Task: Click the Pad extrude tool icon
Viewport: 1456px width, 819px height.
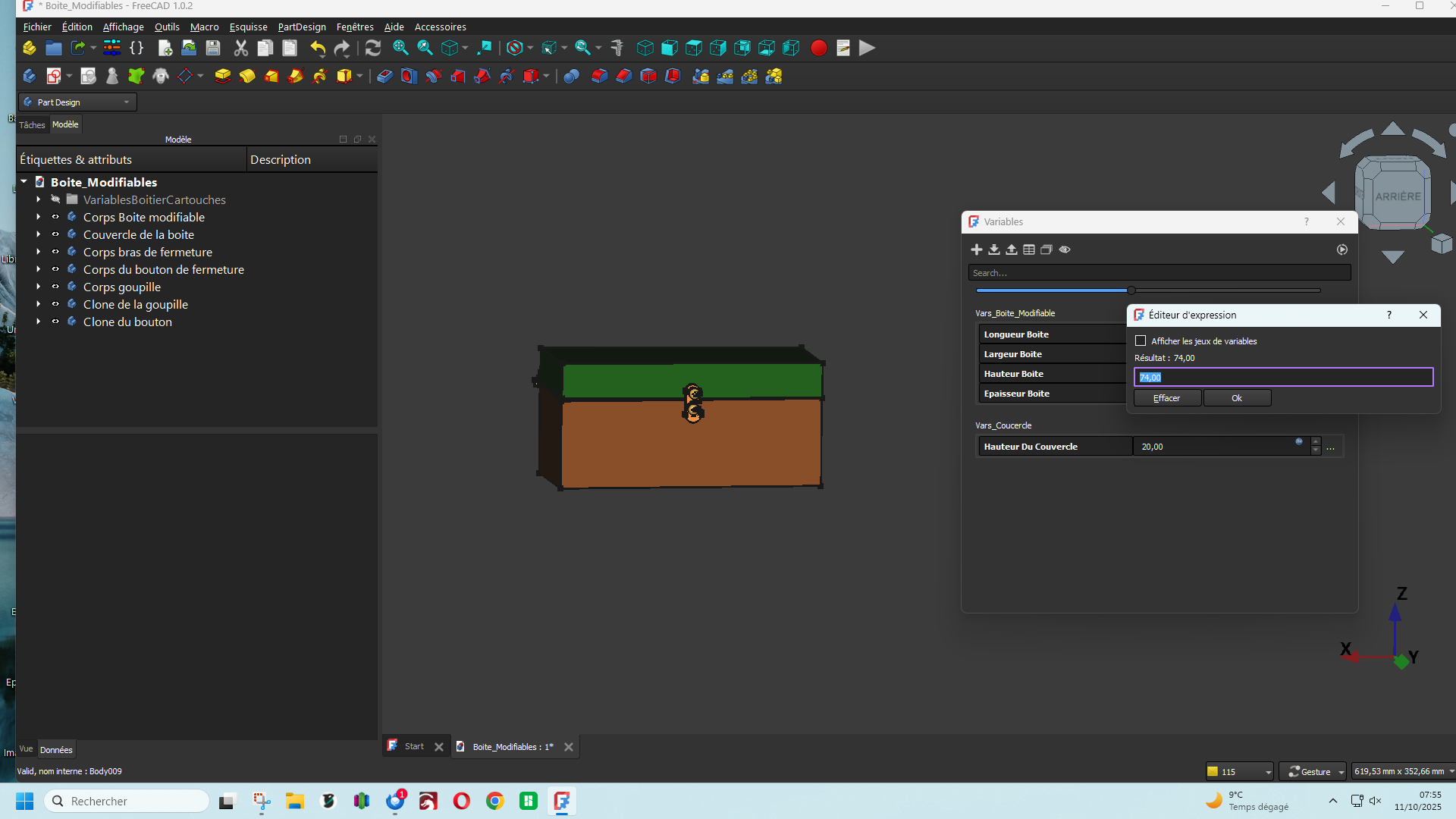Action: (x=222, y=76)
